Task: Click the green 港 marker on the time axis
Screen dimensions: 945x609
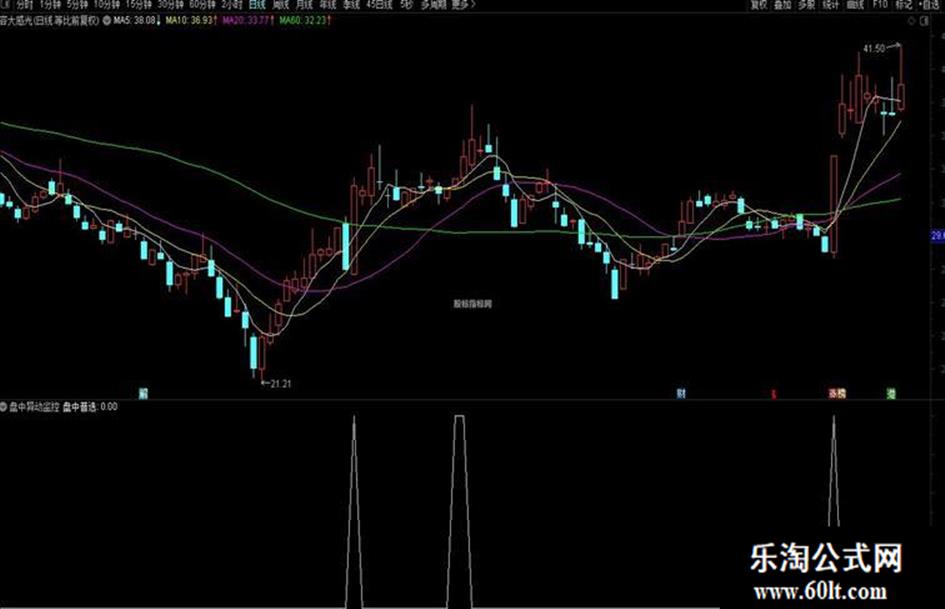Action: click(x=891, y=393)
